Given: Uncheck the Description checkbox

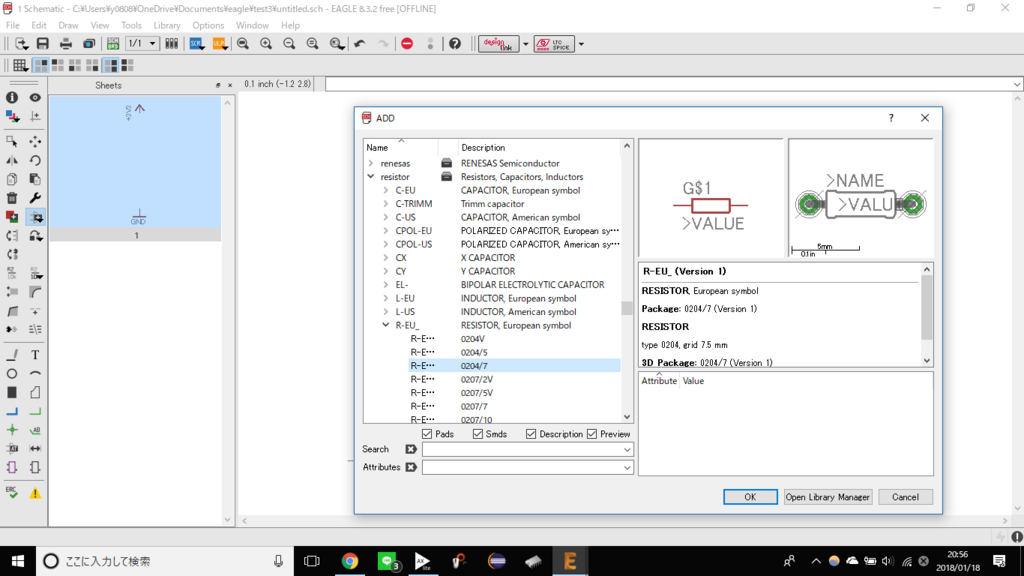Looking at the screenshot, I should [x=531, y=434].
